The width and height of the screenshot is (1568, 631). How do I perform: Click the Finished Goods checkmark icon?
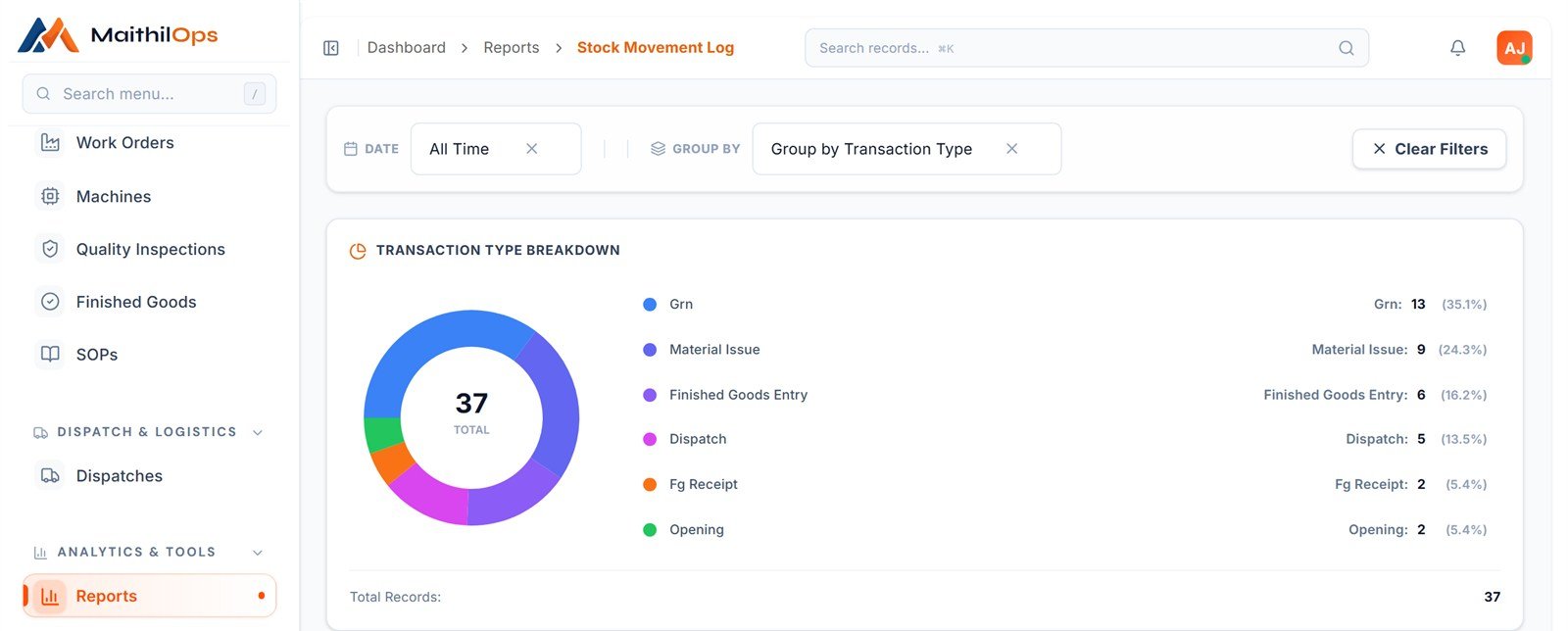point(50,302)
